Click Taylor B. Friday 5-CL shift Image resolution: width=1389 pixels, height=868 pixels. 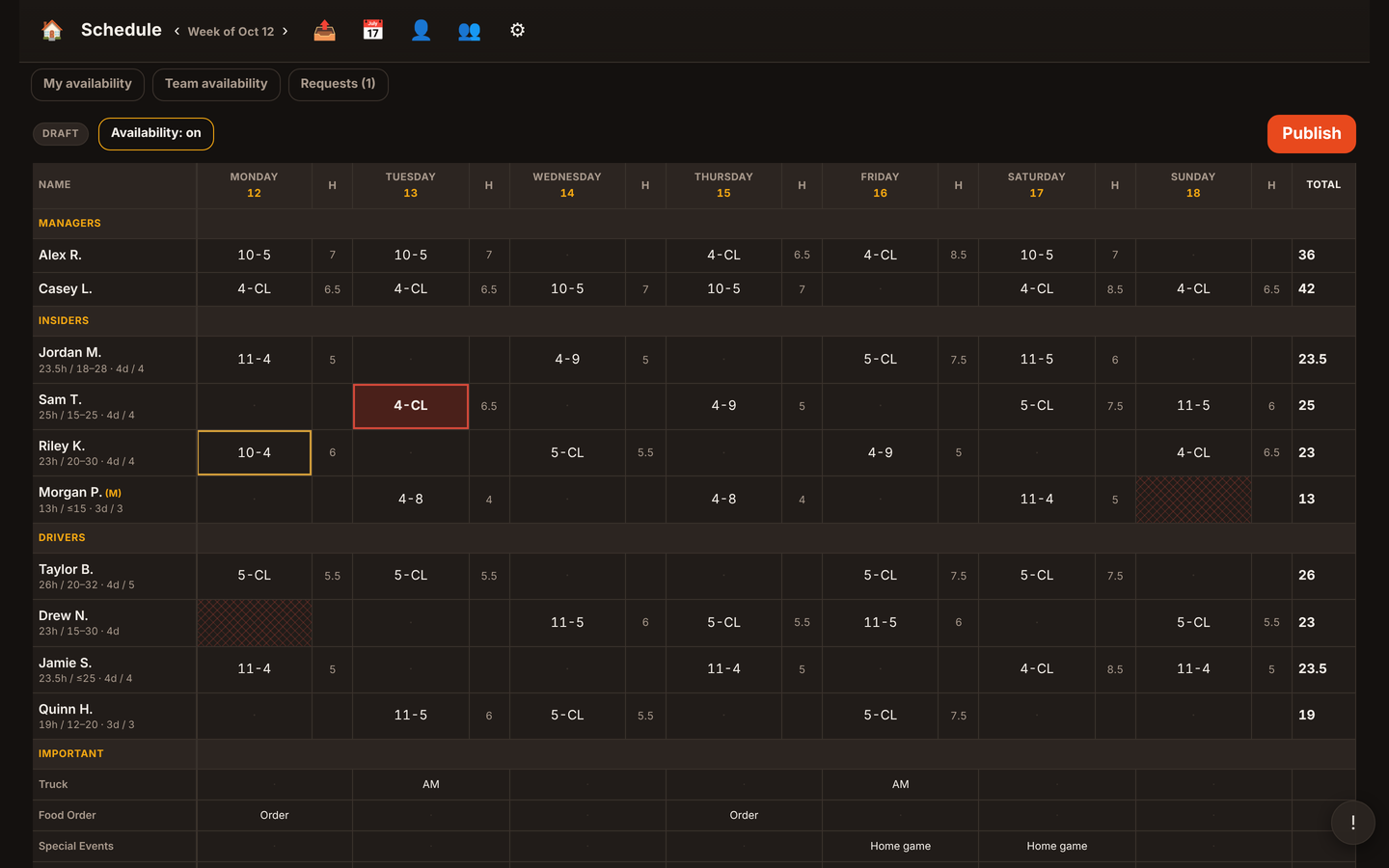click(880, 576)
